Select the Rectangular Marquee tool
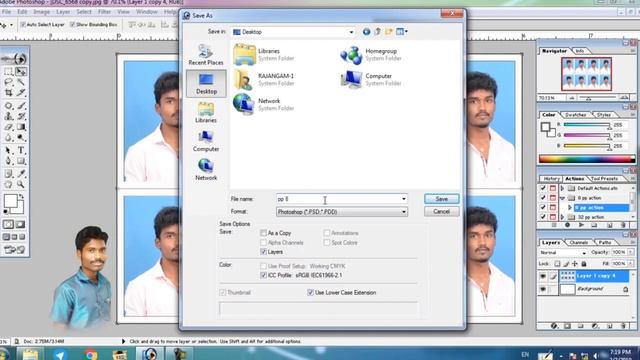The height and width of the screenshot is (360, 640). tap(8, 72)
